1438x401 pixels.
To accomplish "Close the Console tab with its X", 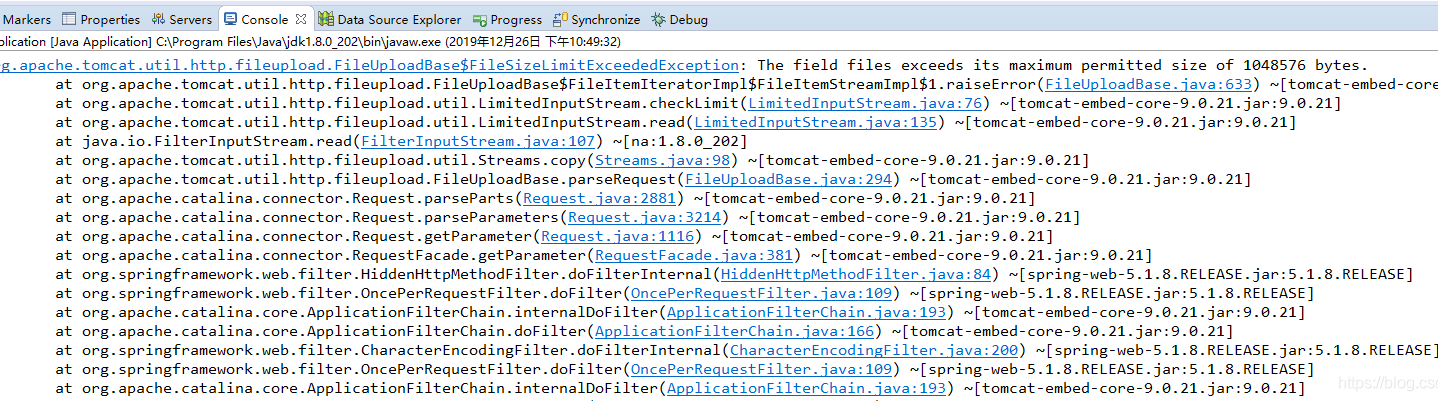I will click(x=301, y=19).
